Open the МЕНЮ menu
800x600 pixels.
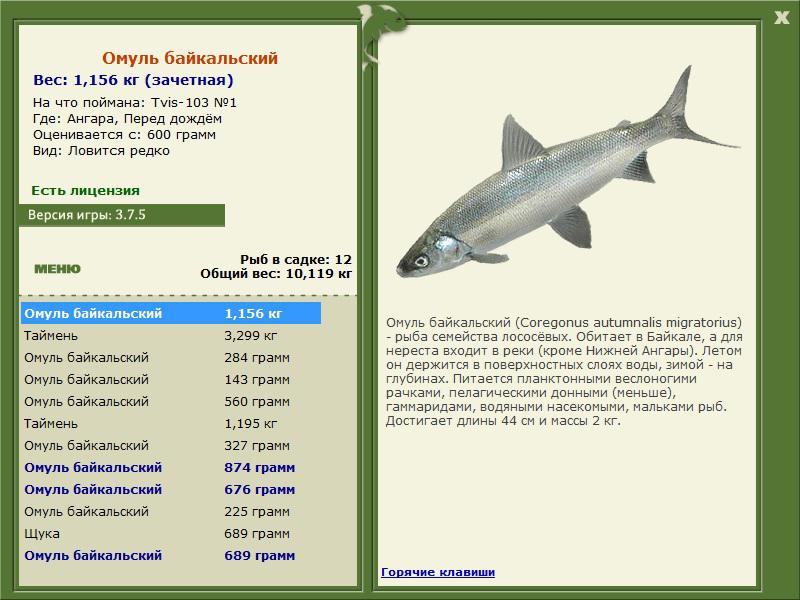57,269
